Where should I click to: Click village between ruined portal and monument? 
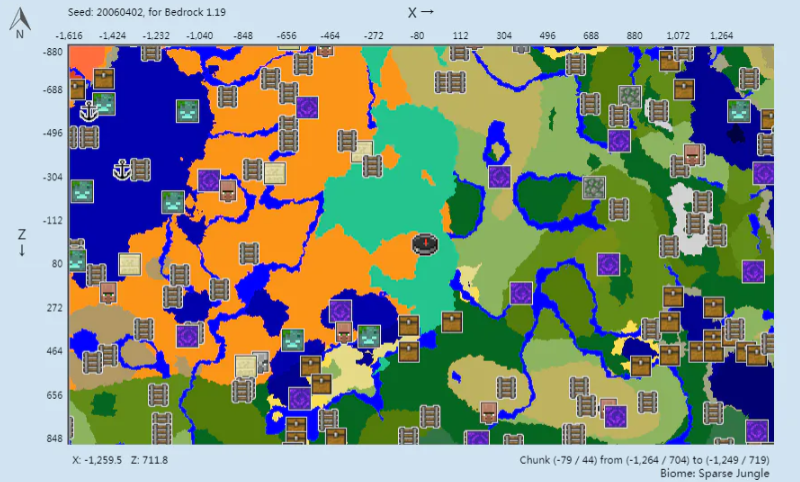[344, 333]
